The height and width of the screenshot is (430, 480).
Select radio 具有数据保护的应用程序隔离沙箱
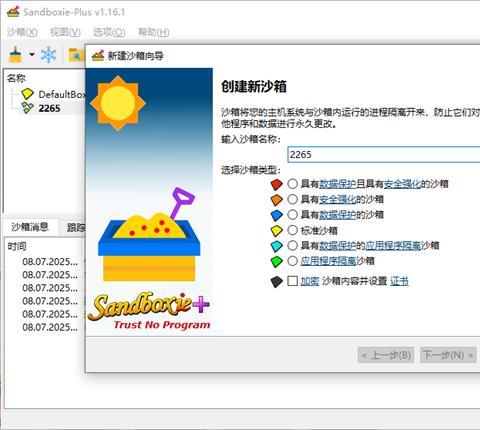coord(292,246)
